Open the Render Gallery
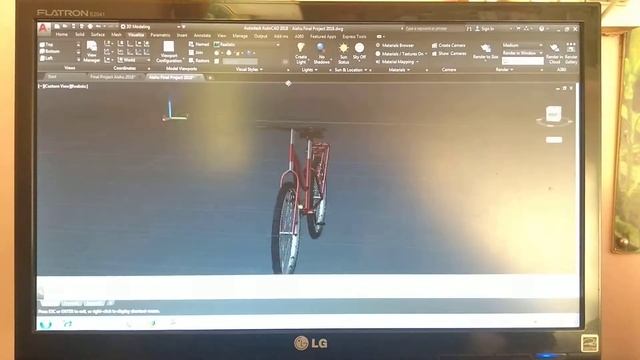Image resolution: width=640 pixels, height=360 pixels. pyautogui.click(x=571, y=53)
